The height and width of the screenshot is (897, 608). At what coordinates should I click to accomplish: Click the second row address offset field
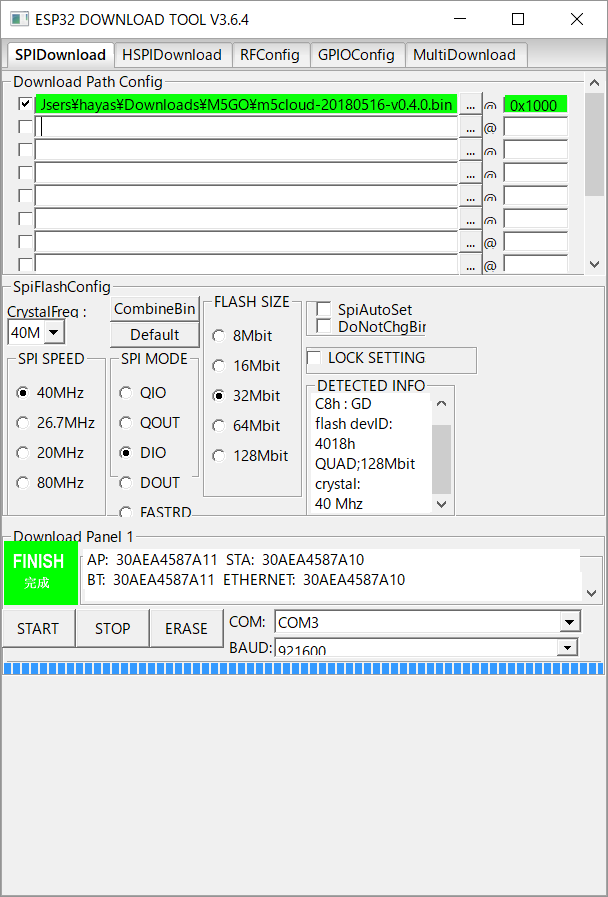click(535, 127)
